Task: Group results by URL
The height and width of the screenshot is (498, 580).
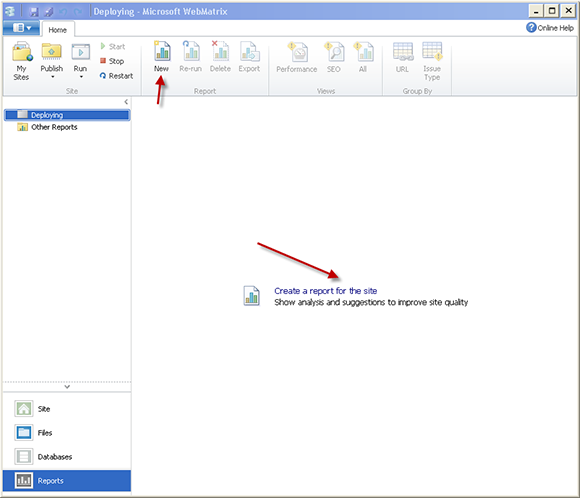Action: 402,57
